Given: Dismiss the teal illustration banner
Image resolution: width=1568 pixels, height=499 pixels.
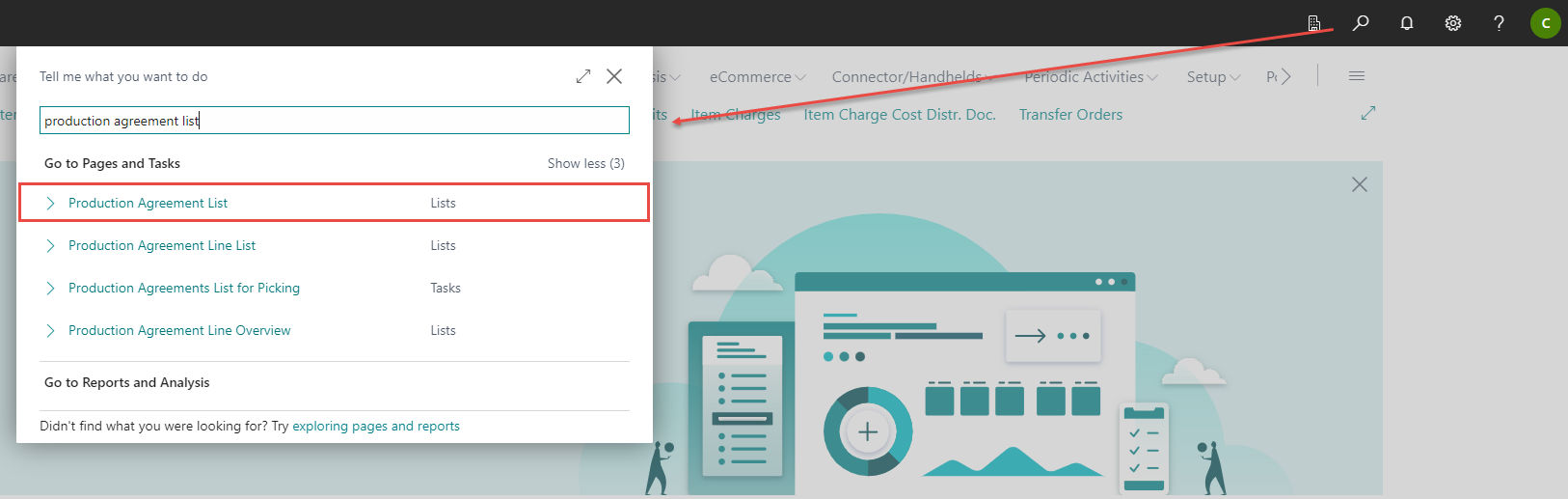Looking at the screenshot, I should (x=1360, y=184).
